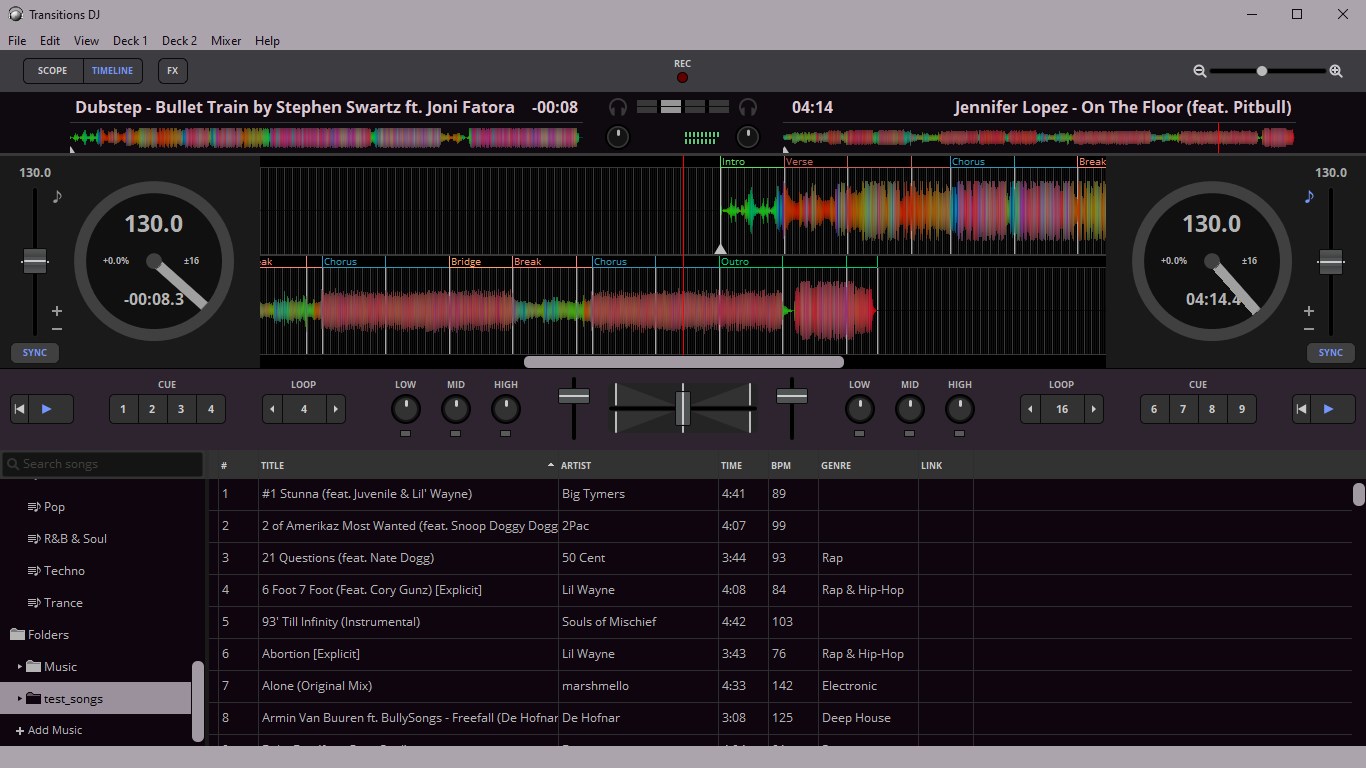Screen dimensions: 1366x768
Task: Click the headphone cue icon for Deck 2
Action: point(747,107)
